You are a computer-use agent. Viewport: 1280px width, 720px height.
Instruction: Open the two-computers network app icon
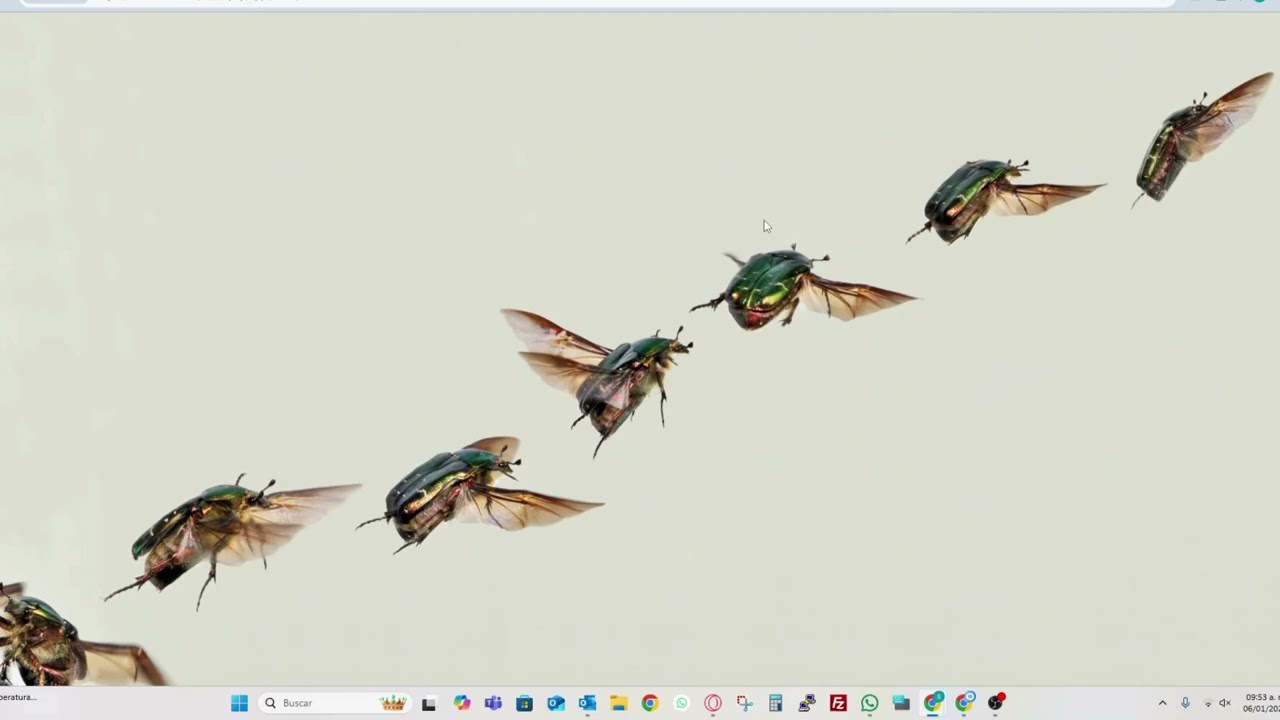(807, 703)
